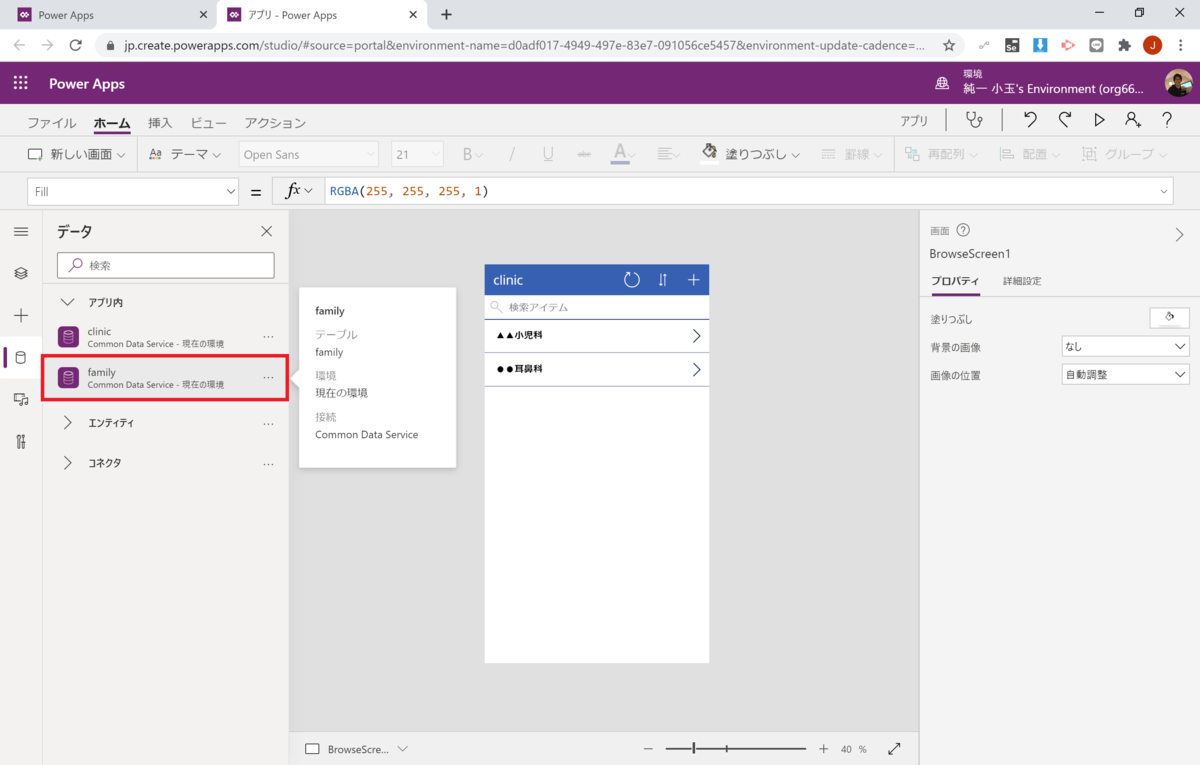Image resolution: width=1200 pixels, height=765 pixels.
Task: Open the Advanced tools icon in left rail
Action: 21,442
